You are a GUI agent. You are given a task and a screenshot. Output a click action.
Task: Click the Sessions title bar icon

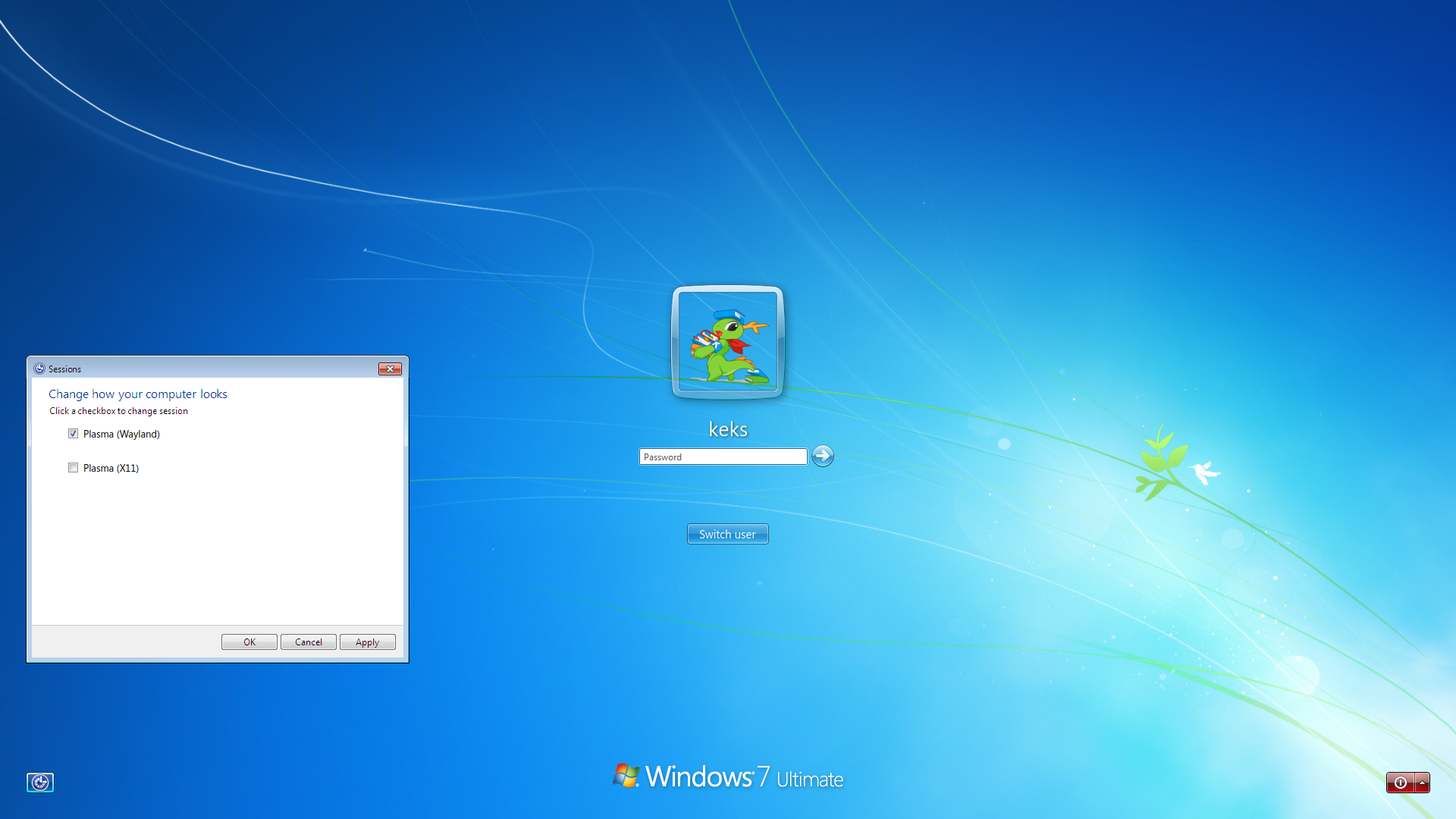[39, 369]
